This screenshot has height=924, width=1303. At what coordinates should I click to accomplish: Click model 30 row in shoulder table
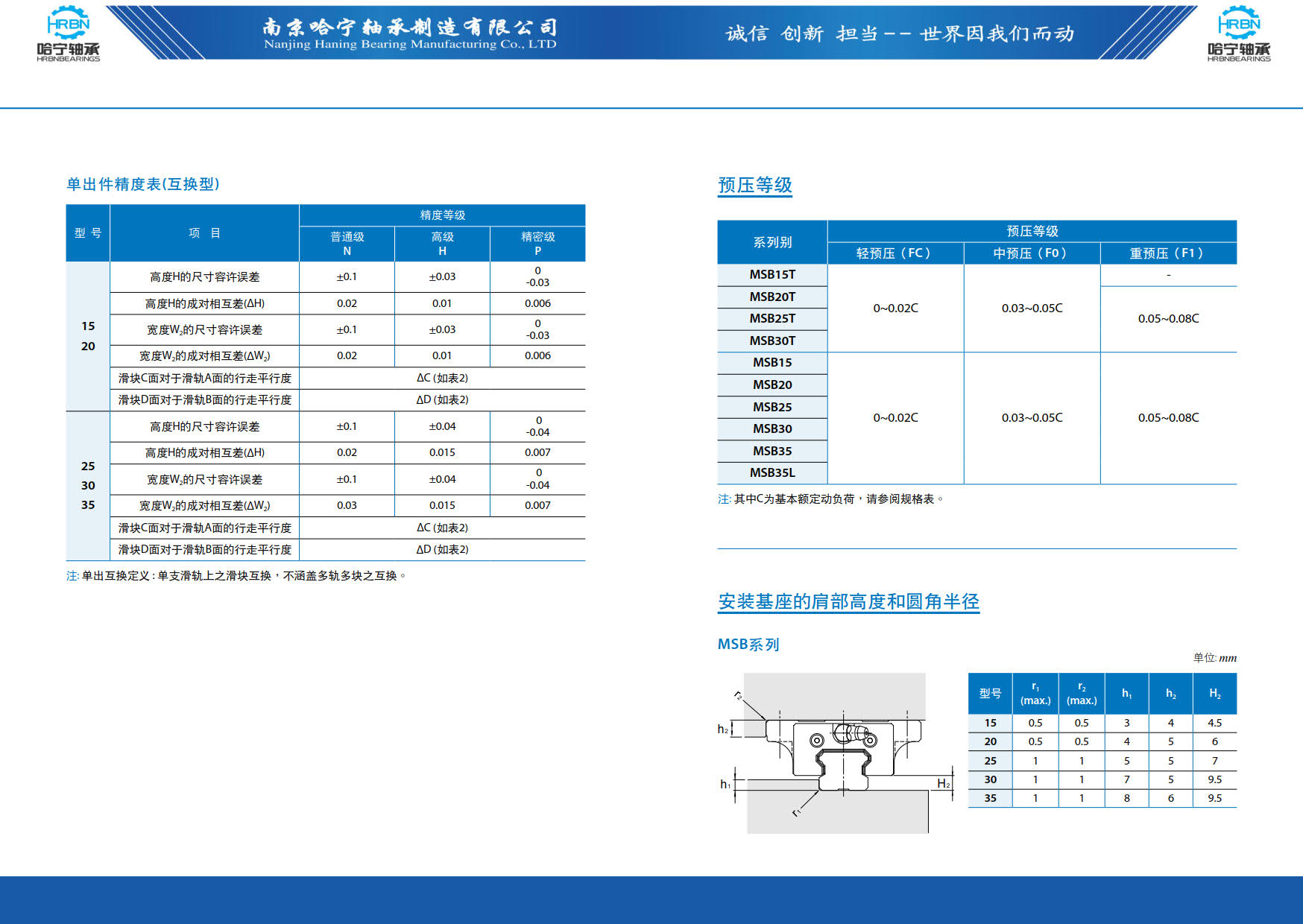coord(1102,779)
